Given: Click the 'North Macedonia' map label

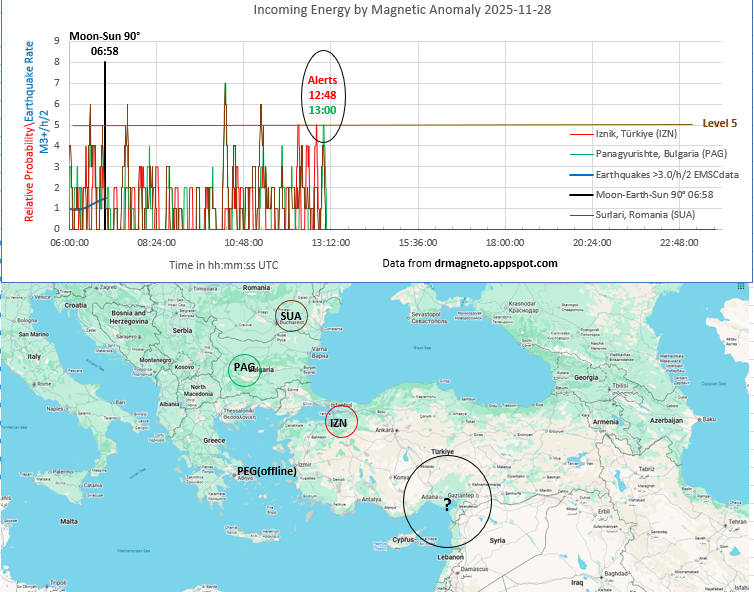Looking at the screenshot, I should [198, 390].
